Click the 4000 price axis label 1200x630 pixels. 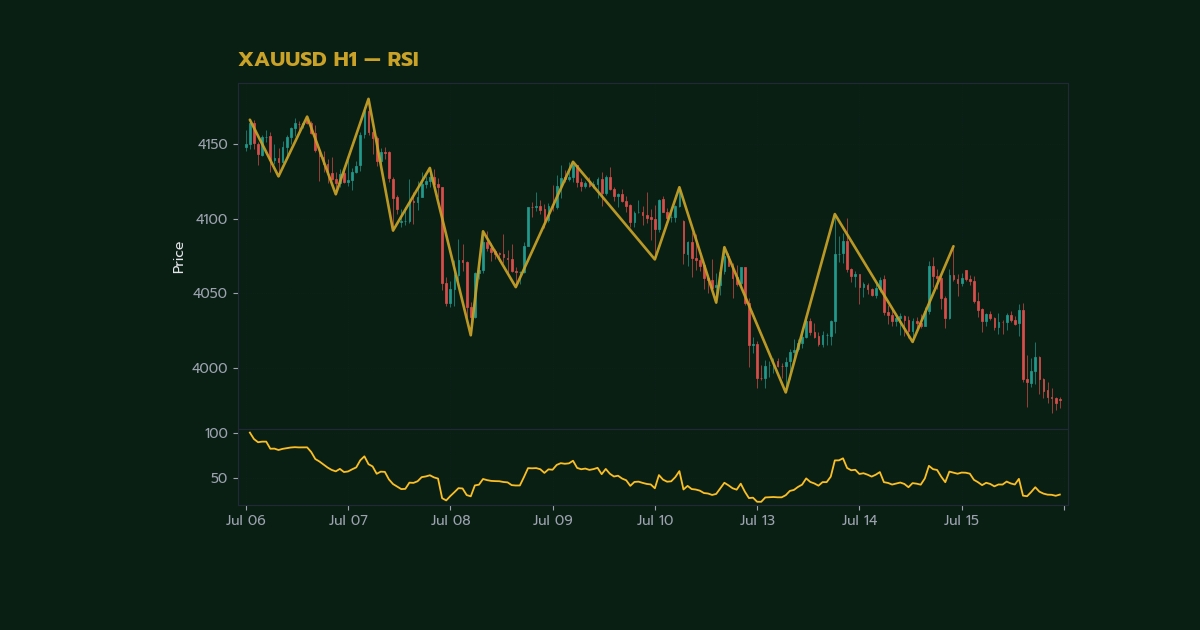pyautogui.click(x=212, y=369)
